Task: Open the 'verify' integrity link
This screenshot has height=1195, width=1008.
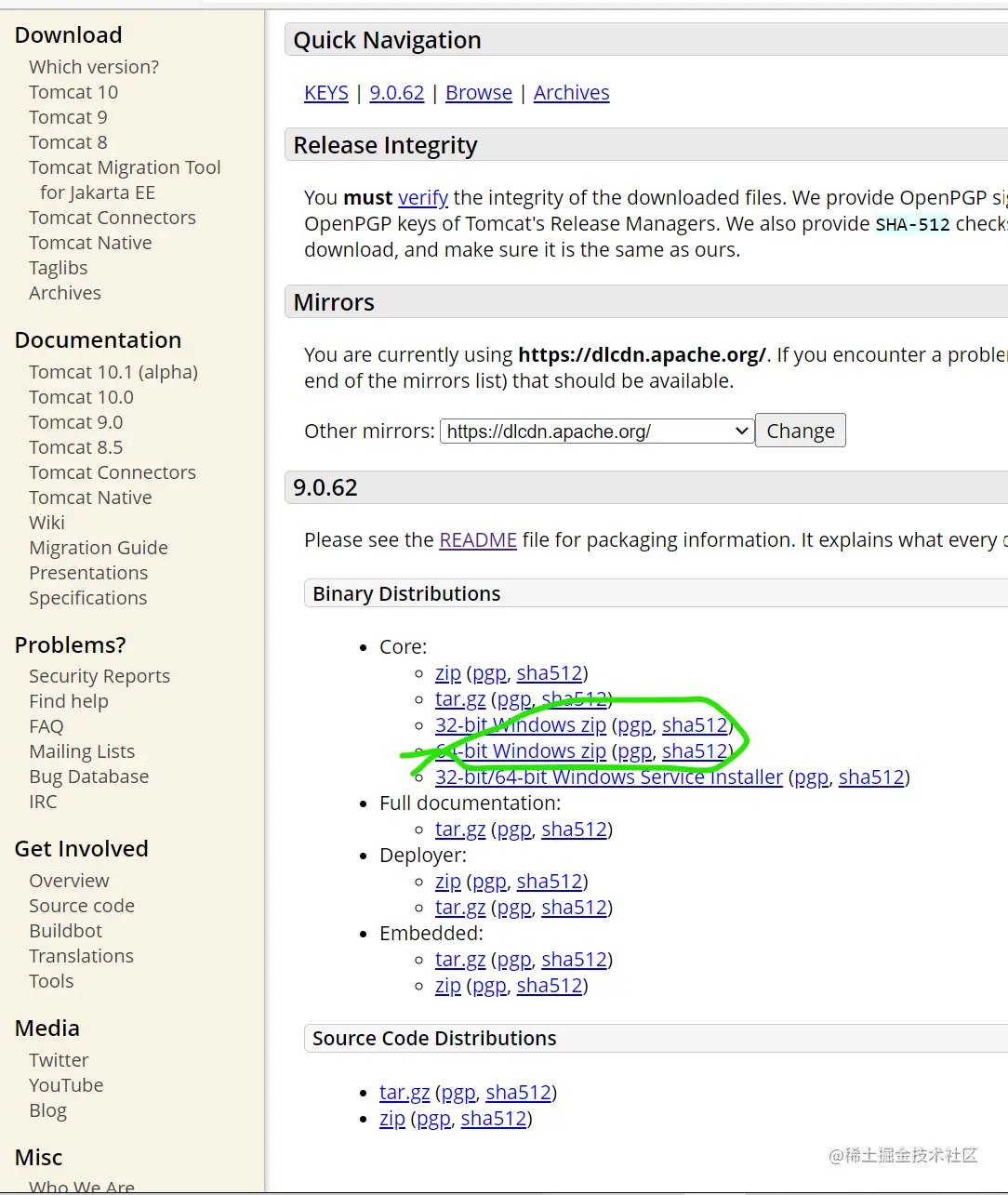Action: pos(423,198)
